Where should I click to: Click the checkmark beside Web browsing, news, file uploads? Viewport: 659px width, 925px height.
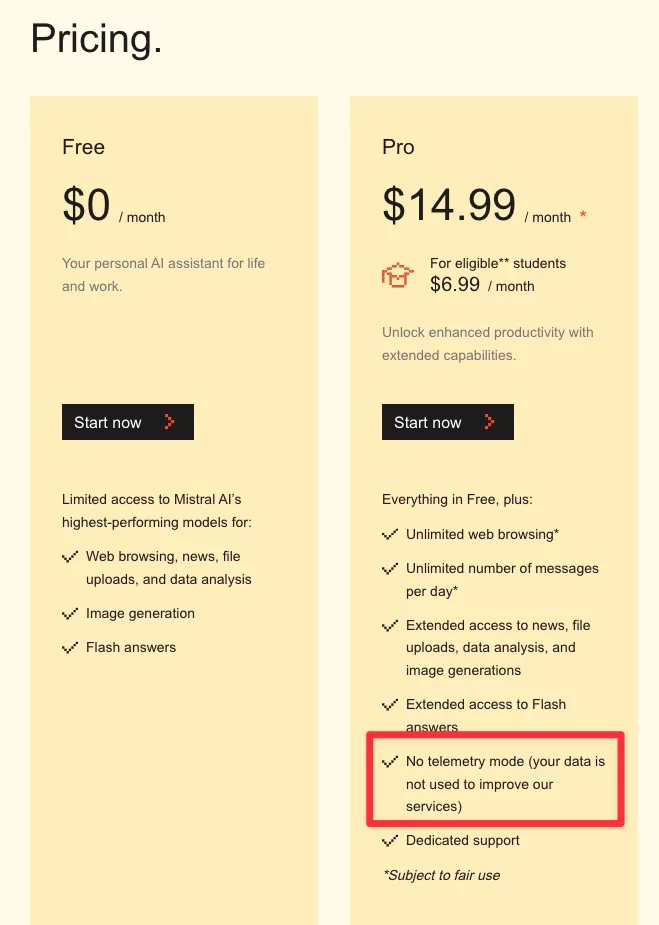pyautogui.click(x=70, y=557)
